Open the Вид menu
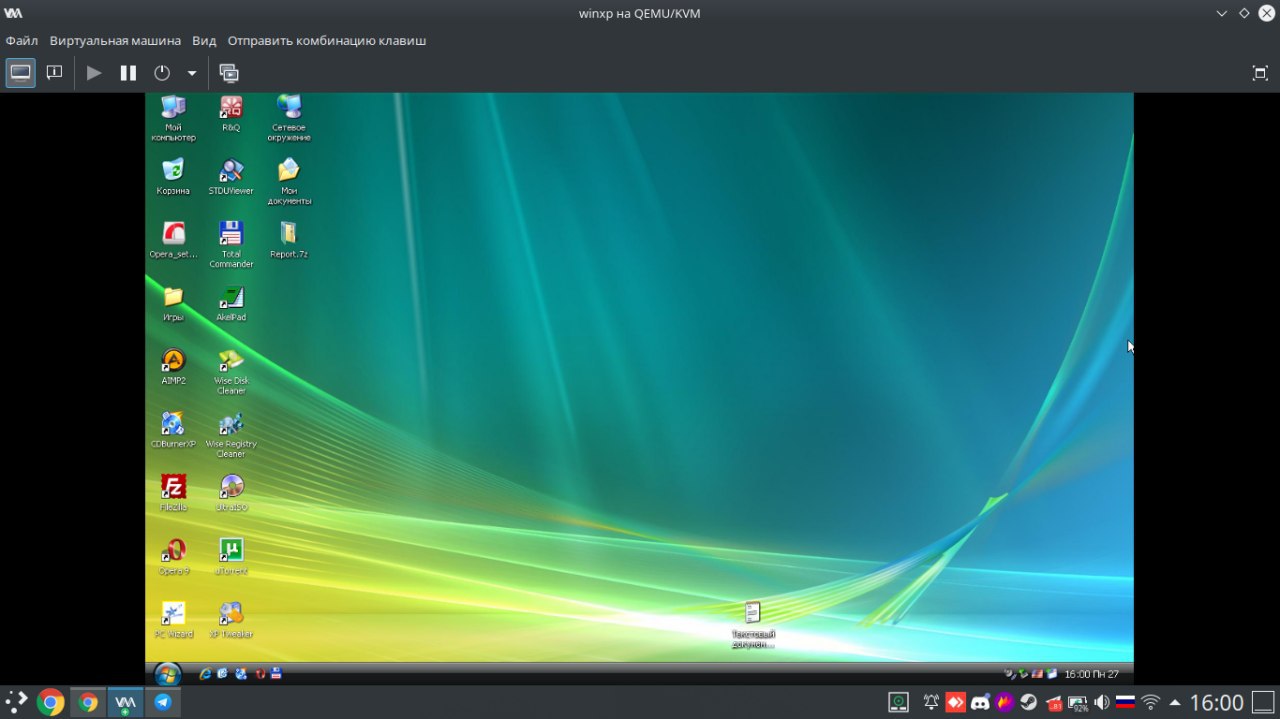 tap(204, 41)
